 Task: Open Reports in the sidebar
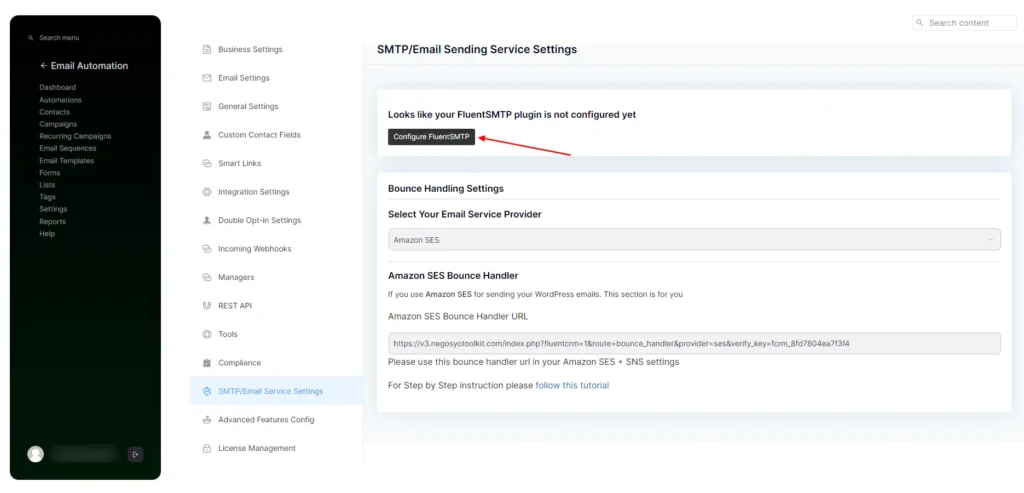coord(52,221)
